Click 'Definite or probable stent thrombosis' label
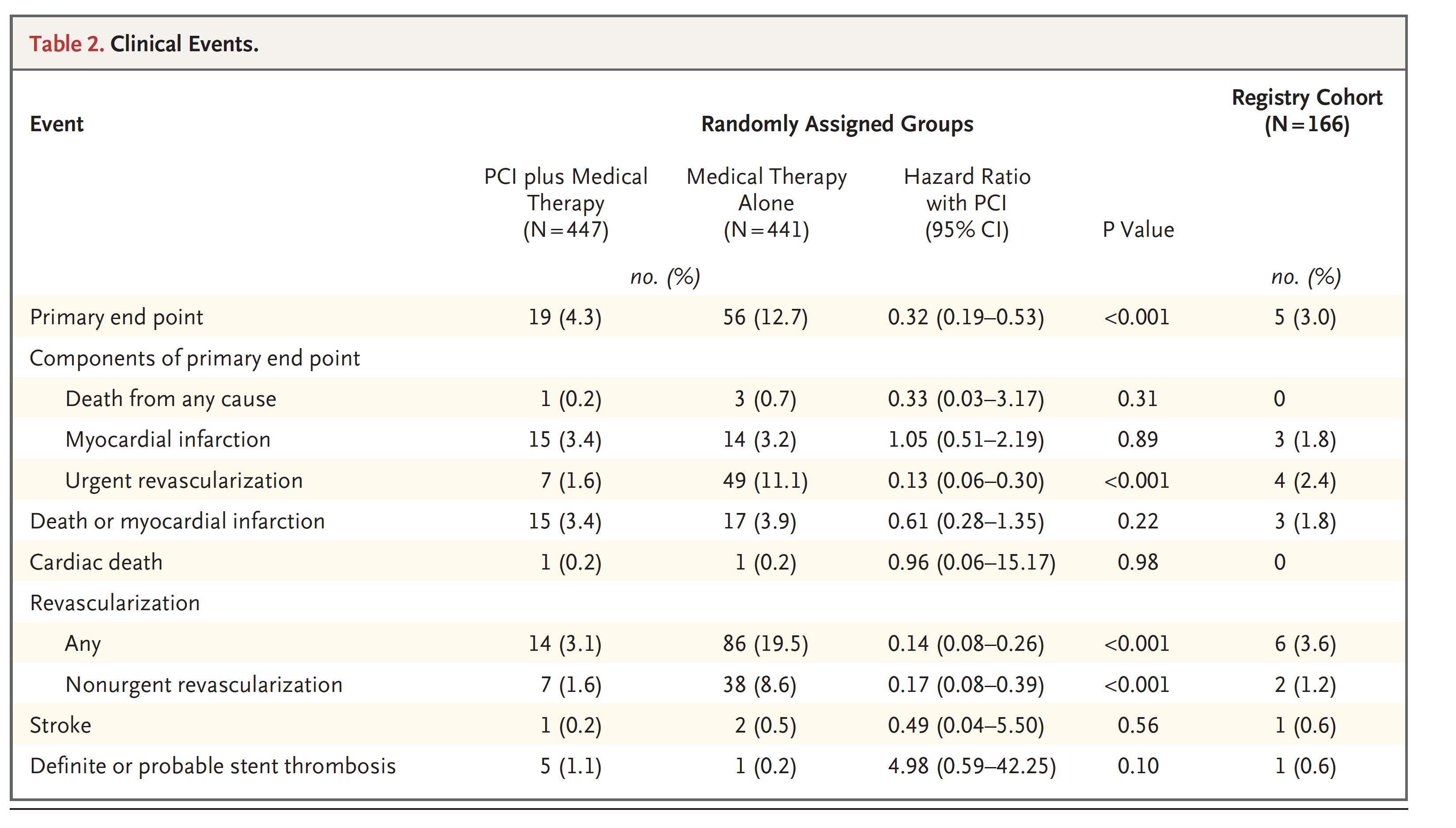 [x=212, y=766]
